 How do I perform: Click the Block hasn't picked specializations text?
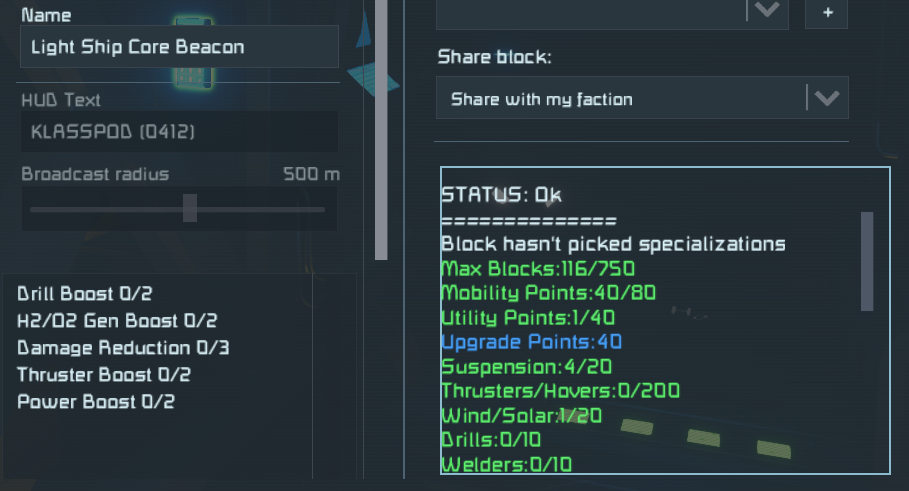click(613, 244)
